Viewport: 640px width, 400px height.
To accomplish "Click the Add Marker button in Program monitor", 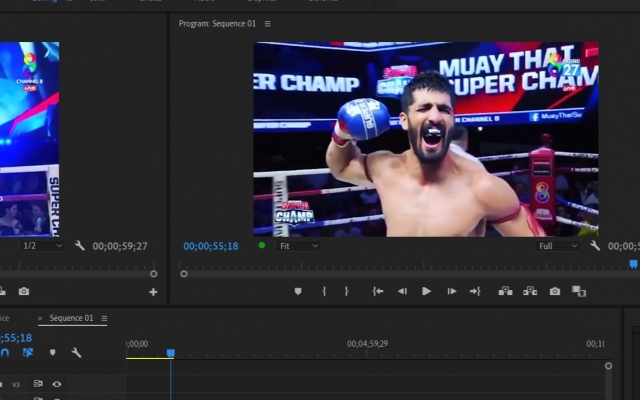I will [x=298, y=291].
